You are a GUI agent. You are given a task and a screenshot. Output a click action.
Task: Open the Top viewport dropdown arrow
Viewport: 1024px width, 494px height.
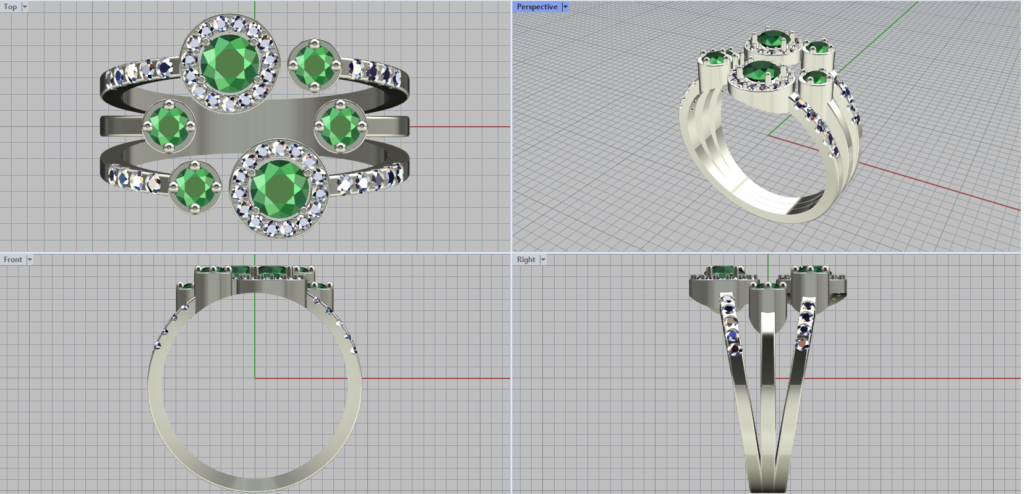point(25,6)
